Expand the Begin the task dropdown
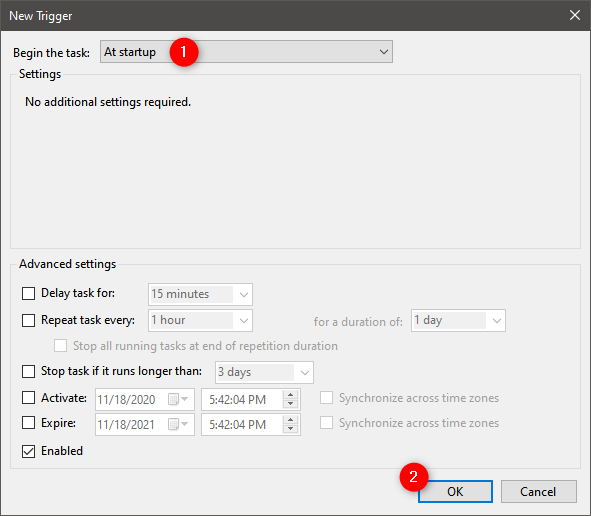The width and height of the screenshot is (591, 516). (x=246, y=52)
